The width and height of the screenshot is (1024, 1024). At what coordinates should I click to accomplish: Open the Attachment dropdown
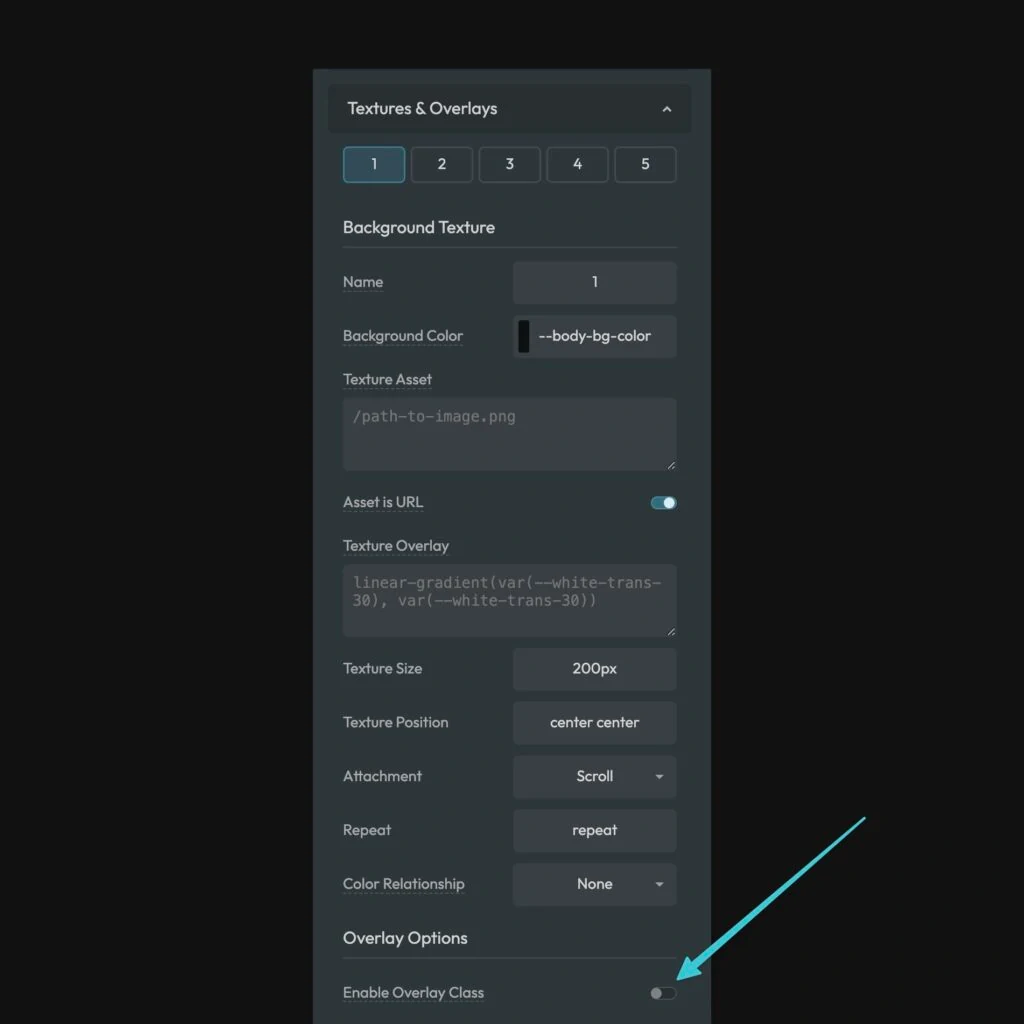point(594,777)
